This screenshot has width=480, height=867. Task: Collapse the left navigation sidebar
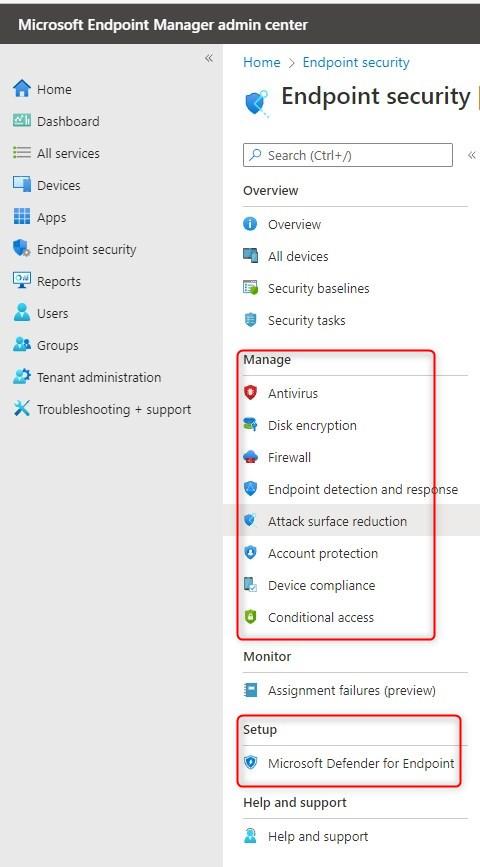point(209,58)
